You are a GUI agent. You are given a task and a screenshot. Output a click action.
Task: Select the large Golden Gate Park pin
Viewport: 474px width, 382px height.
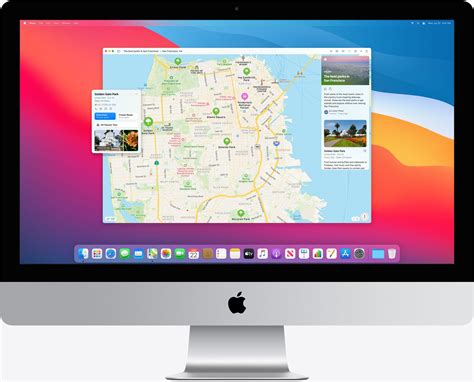pos(148,122)
